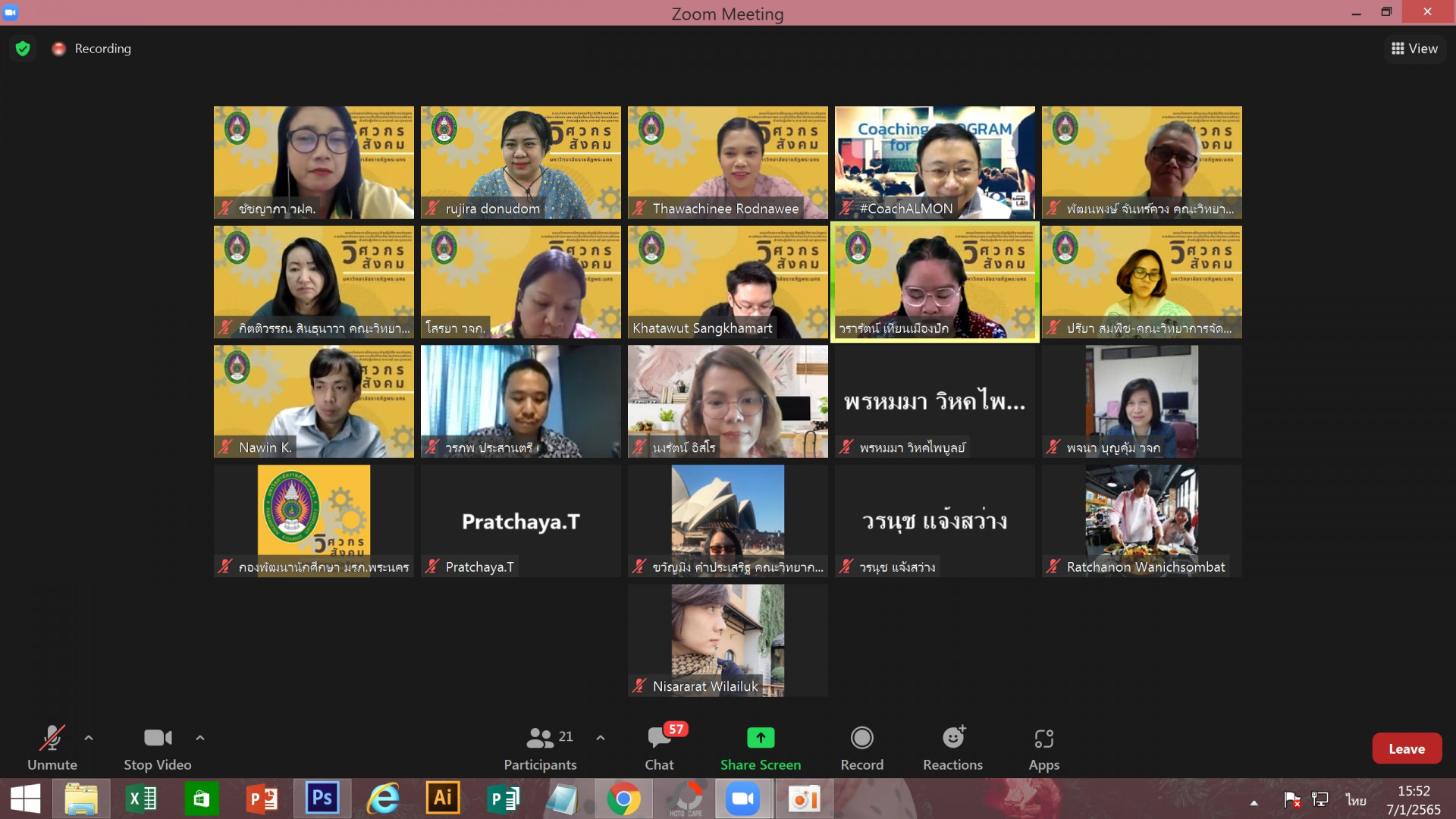This screenshot has width=1456, height=819.
Task: Click the green Share Screen icon
Action: click(x=761, y=738)
